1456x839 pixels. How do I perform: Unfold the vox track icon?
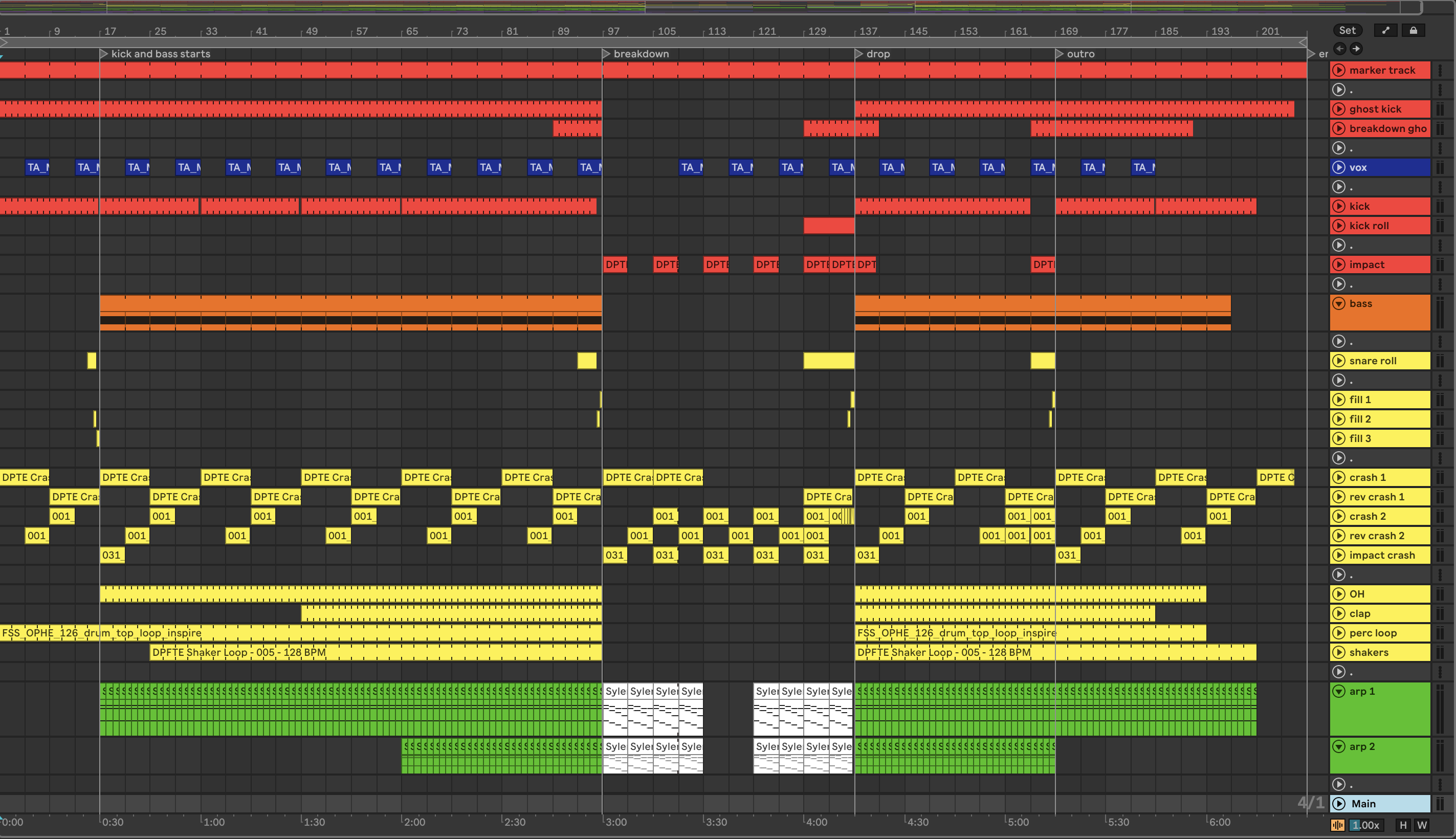pyautogui.click(x=1339, y=168)
